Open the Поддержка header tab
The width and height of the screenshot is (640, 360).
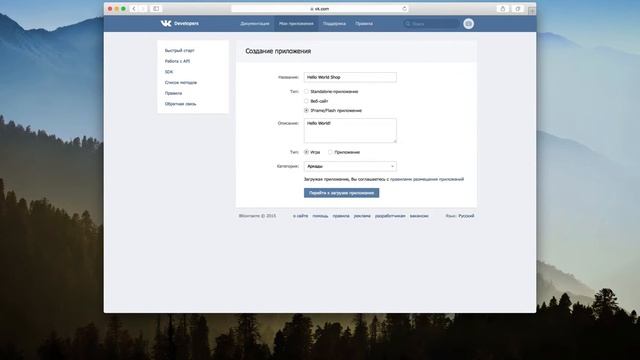(x=334, y=24)
